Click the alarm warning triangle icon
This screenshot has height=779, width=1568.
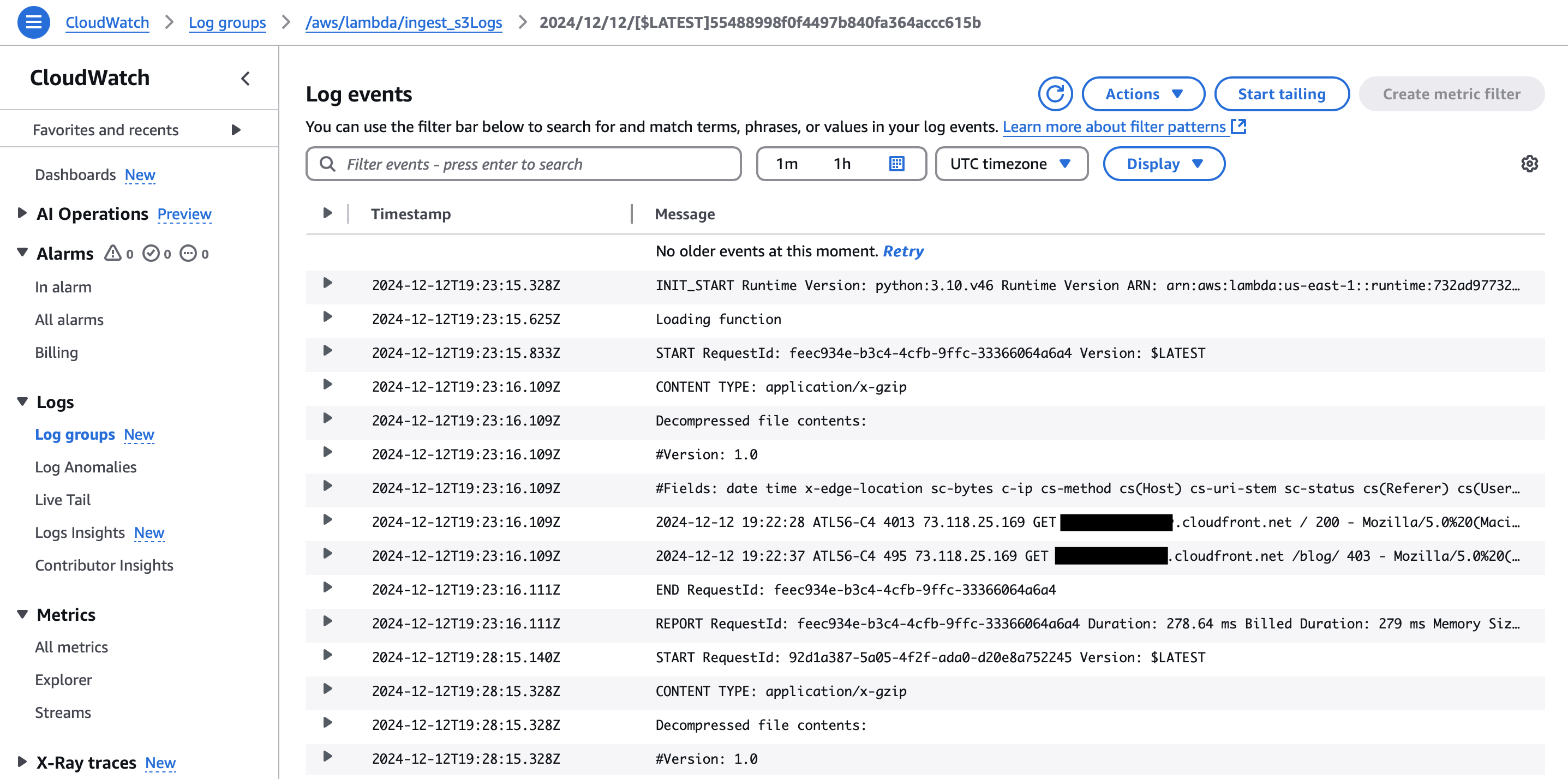[112, 253]
